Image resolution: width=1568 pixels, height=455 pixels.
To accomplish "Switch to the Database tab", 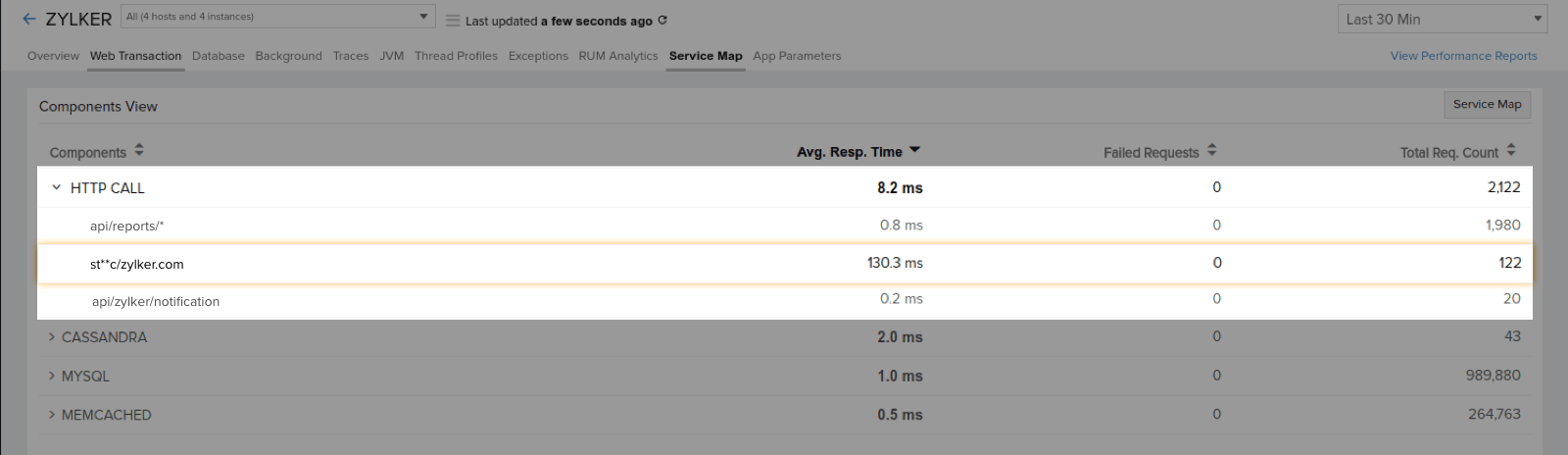I will (219, 56).
